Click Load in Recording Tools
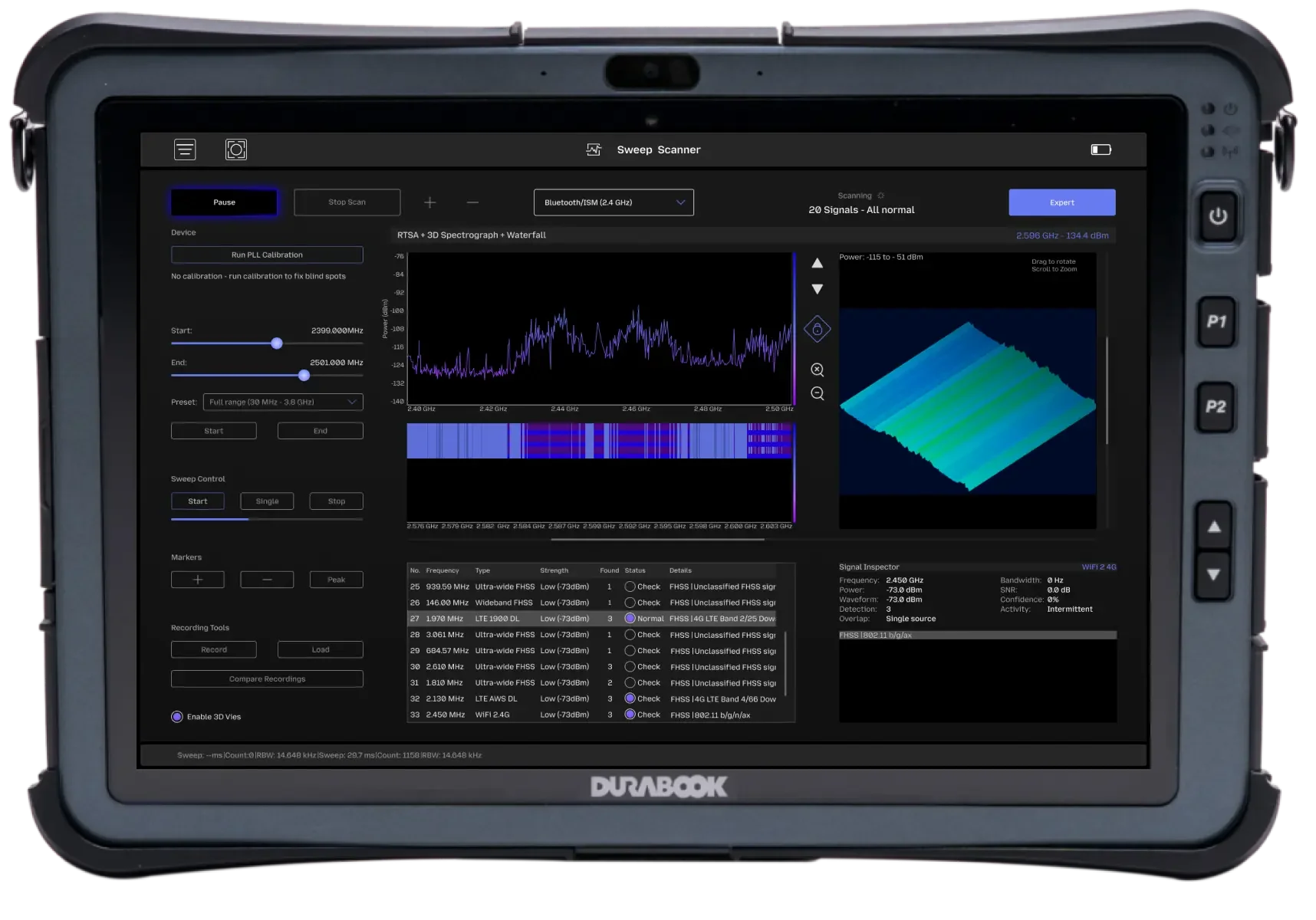 tap(321, 649)
